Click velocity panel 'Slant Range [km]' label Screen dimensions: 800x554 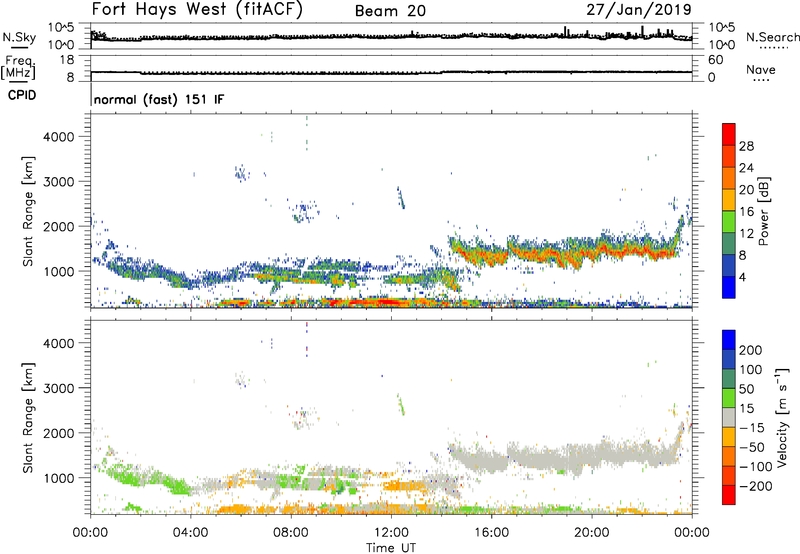(x=28, y=417)
